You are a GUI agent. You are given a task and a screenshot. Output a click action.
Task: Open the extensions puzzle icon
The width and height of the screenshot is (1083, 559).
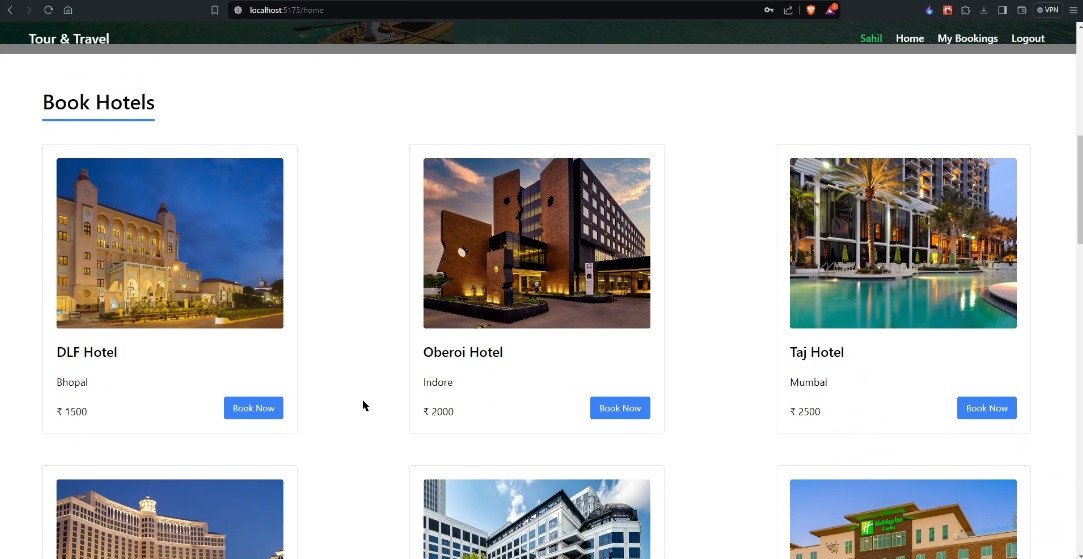tap(965, 10)
